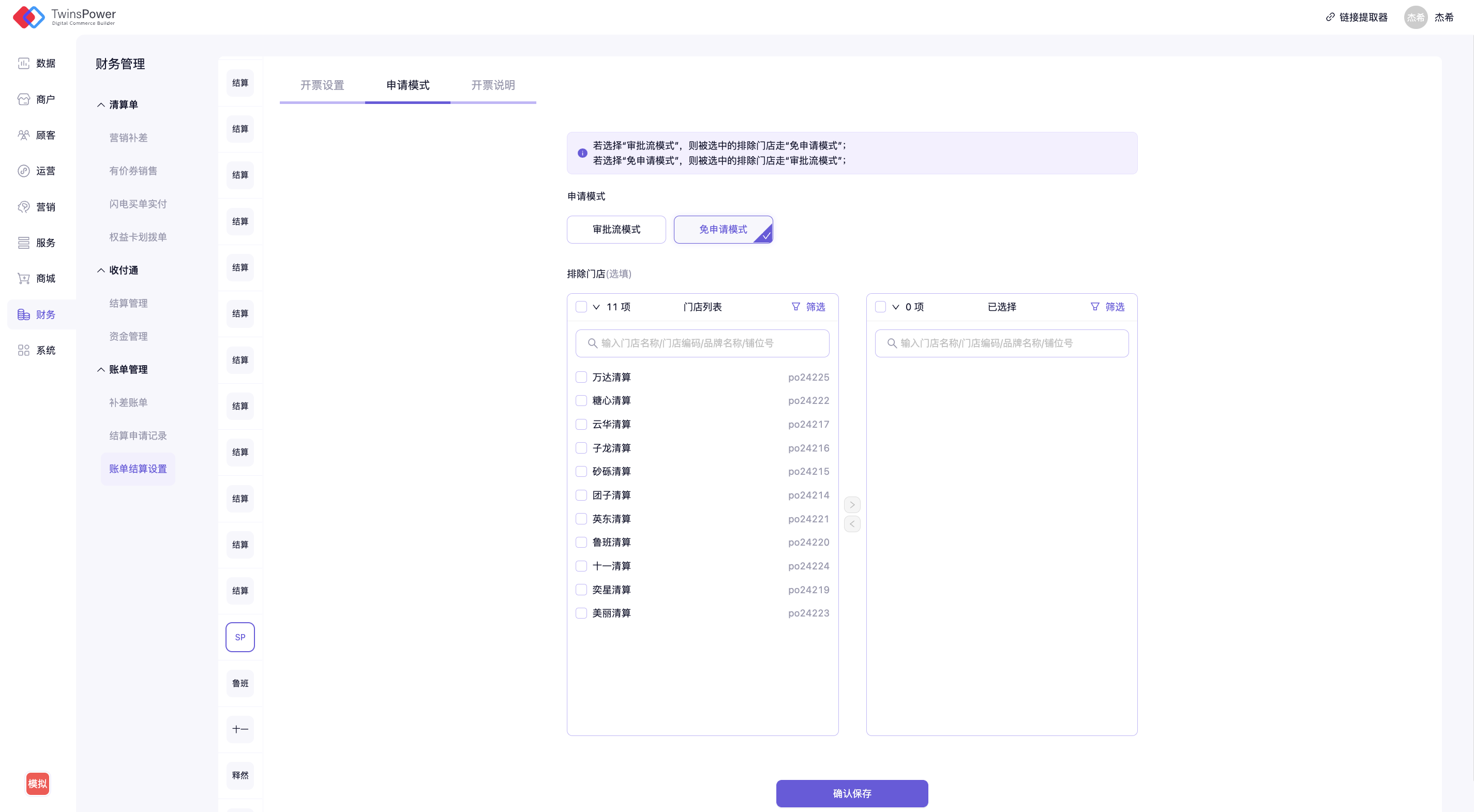Switch to the 开票说明 tab
Image resolution: width=1474 pixels, height=812 pixels.
[493, 85]
